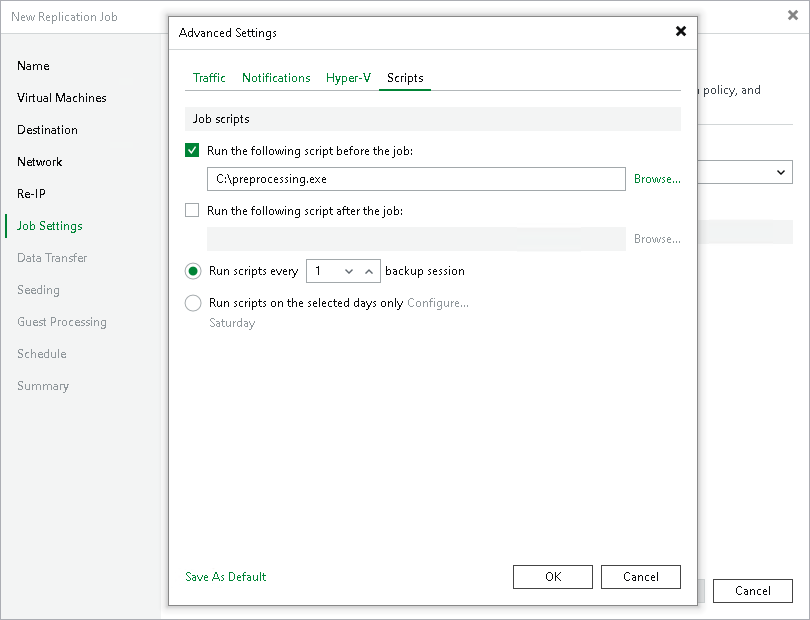Click the backup session number field
810x620 pixels.
click(x=323, y=271)
